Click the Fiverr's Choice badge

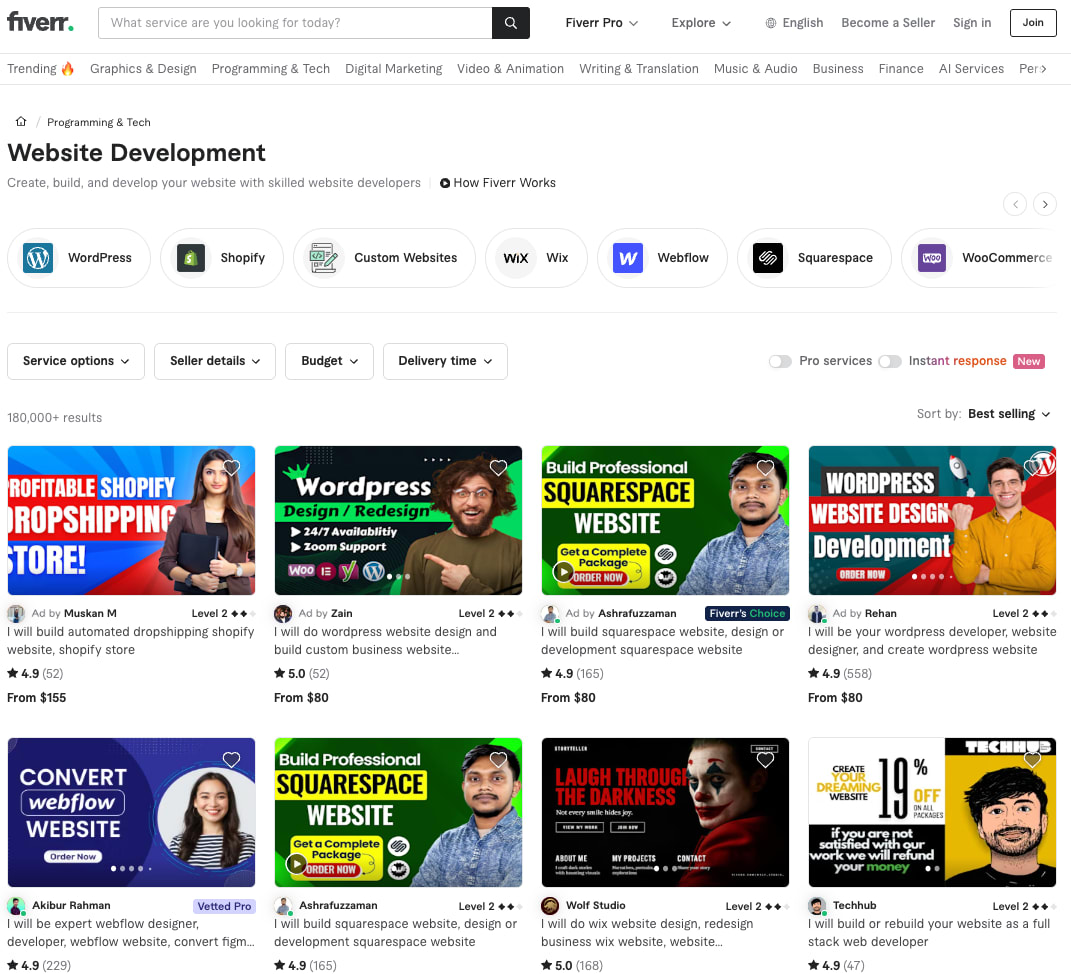[747, 613]
